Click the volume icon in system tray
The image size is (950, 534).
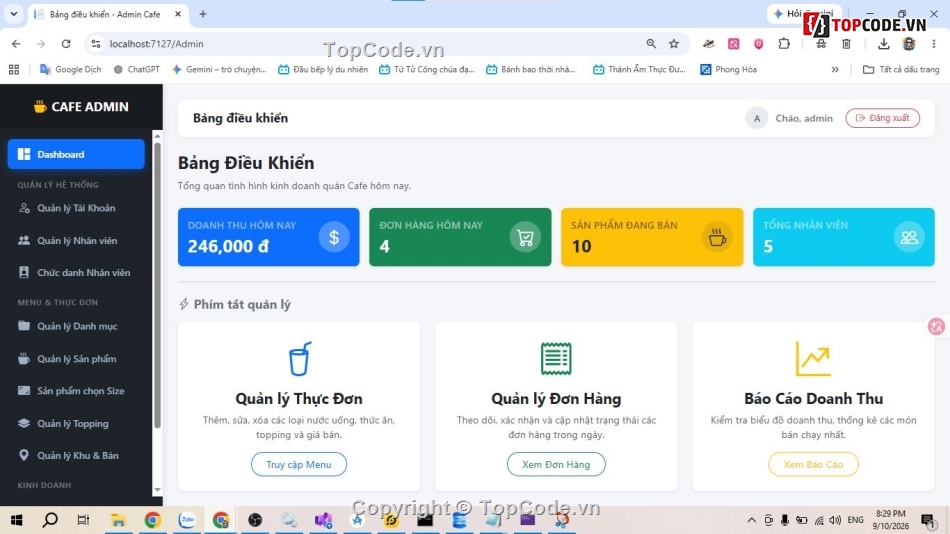point(835,520)
